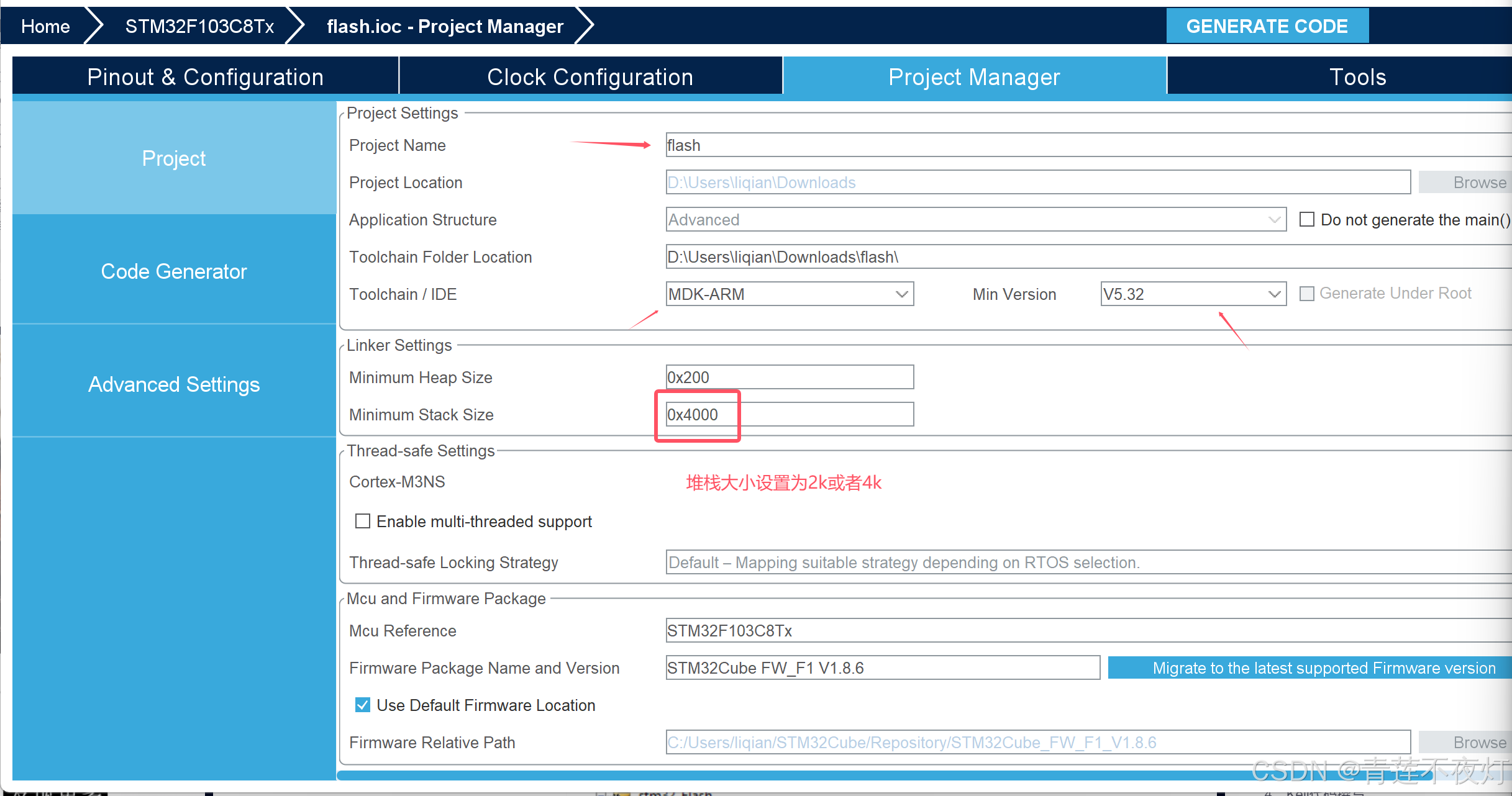Select the Project side panel entry
Viewport: 1512px width, 796px height.
(174, 158)
